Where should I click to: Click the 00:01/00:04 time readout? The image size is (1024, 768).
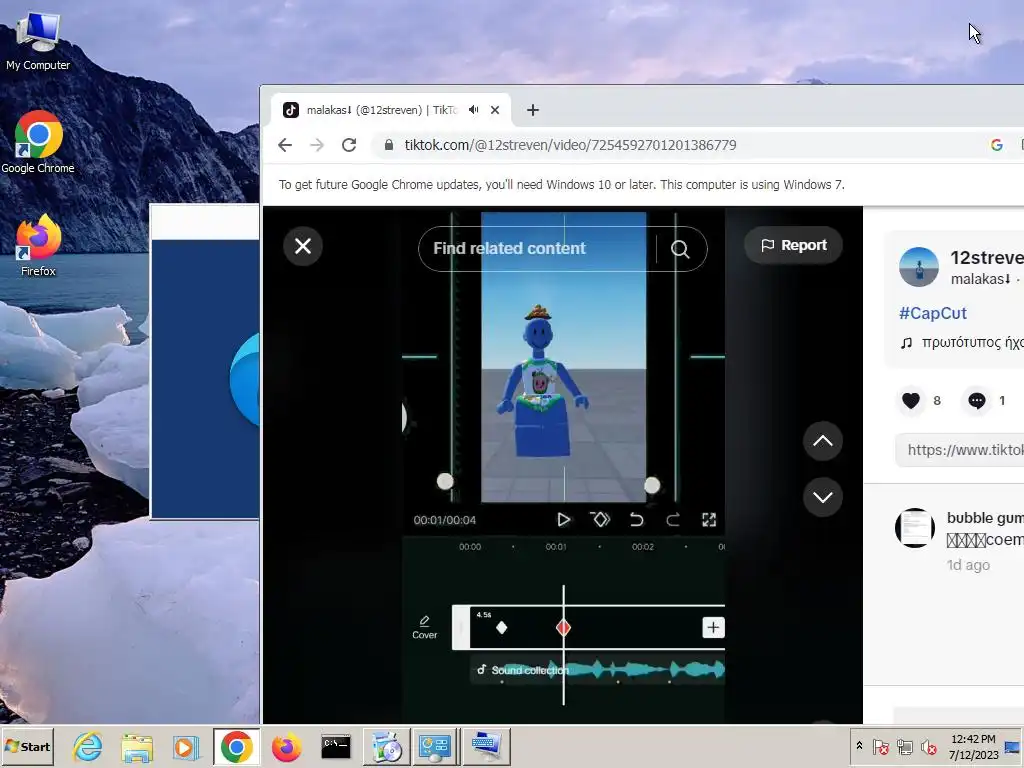[x=444, y=520]
